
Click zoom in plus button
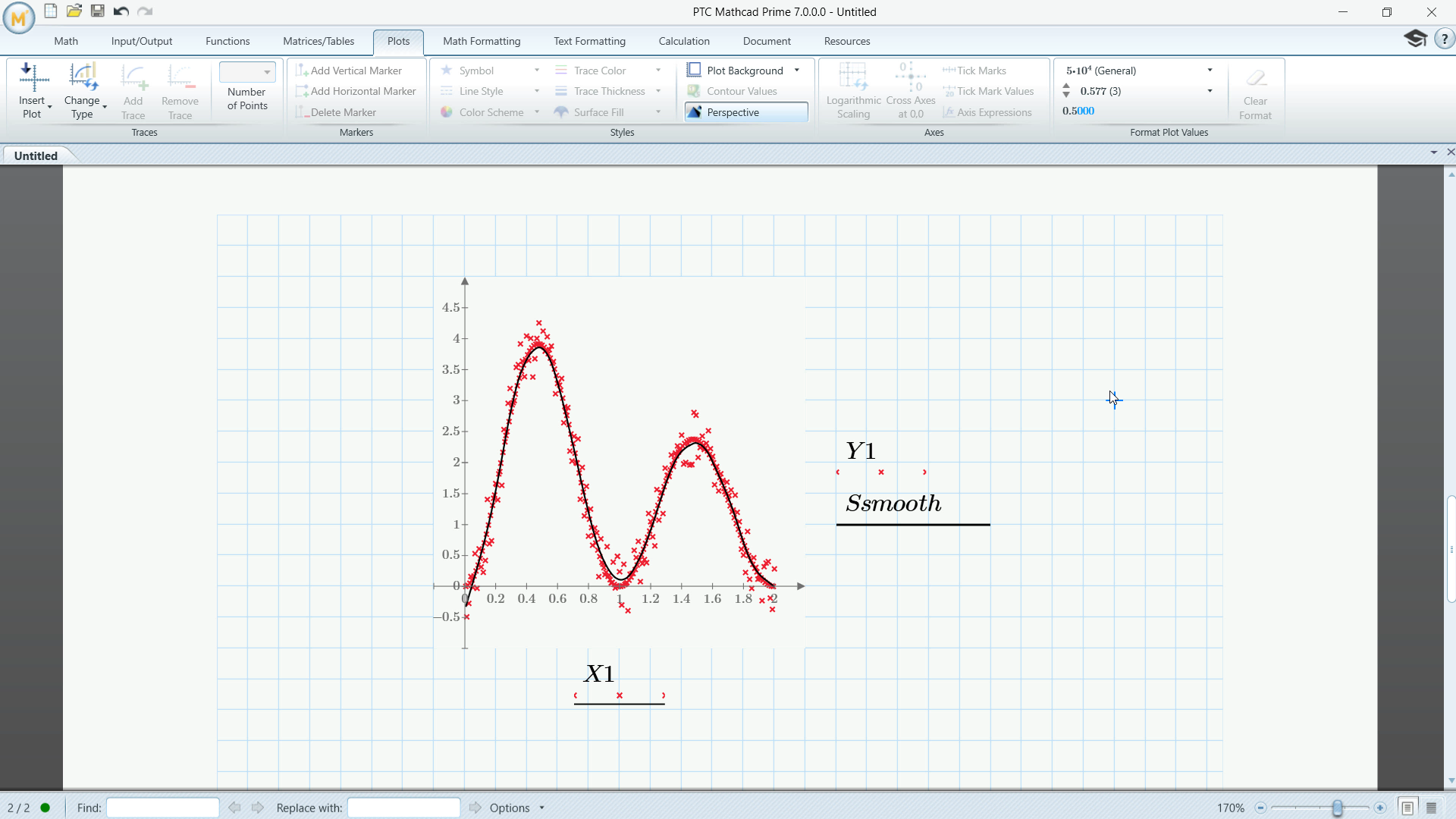(1380, 808)
